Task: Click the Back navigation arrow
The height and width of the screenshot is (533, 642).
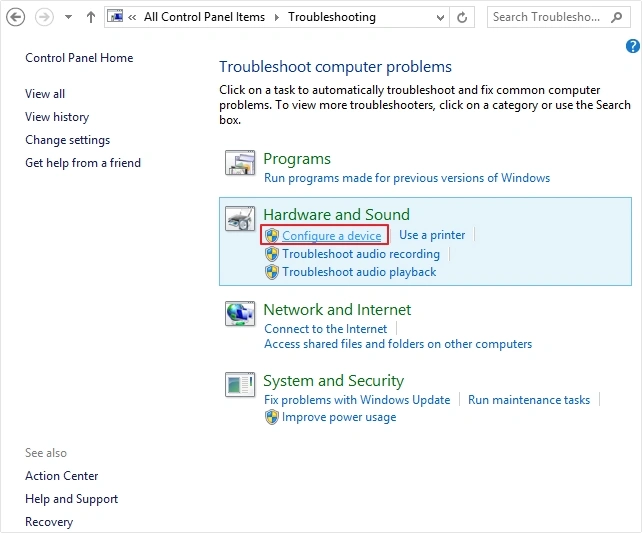Action: click(x=16, y=17)
